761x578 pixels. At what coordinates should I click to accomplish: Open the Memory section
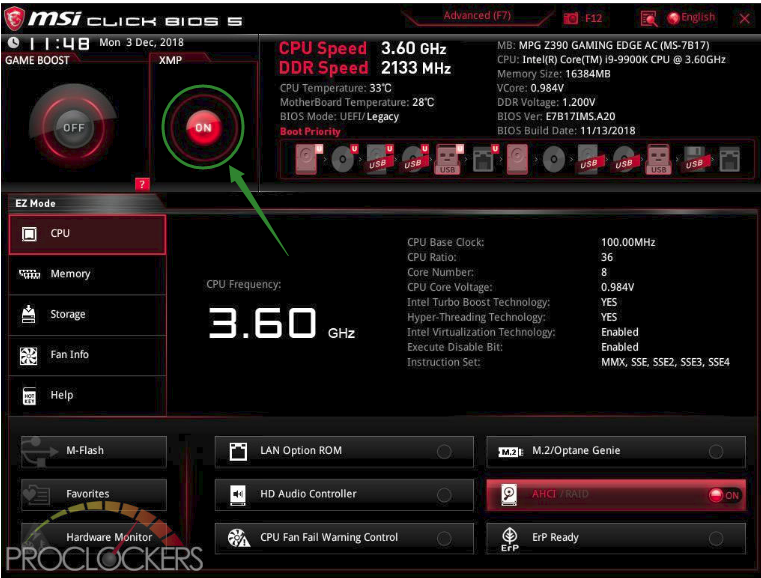[x=87, y=274]
